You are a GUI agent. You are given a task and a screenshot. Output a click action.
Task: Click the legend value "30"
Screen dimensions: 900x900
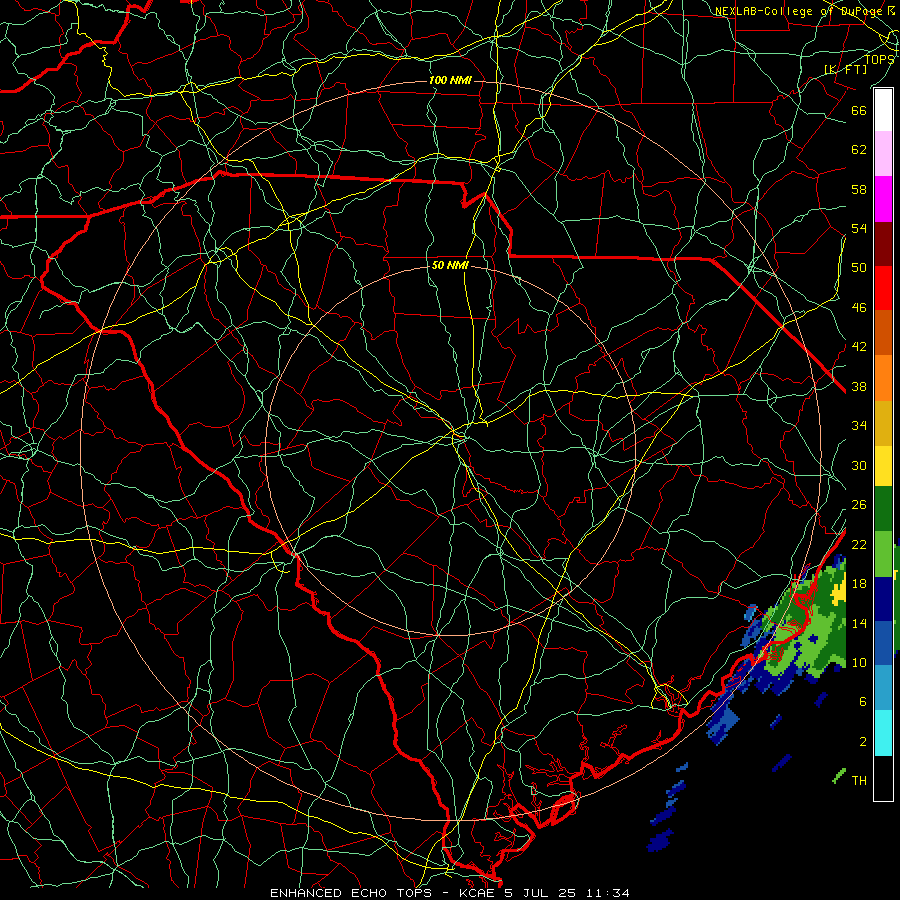click(859, 465)
